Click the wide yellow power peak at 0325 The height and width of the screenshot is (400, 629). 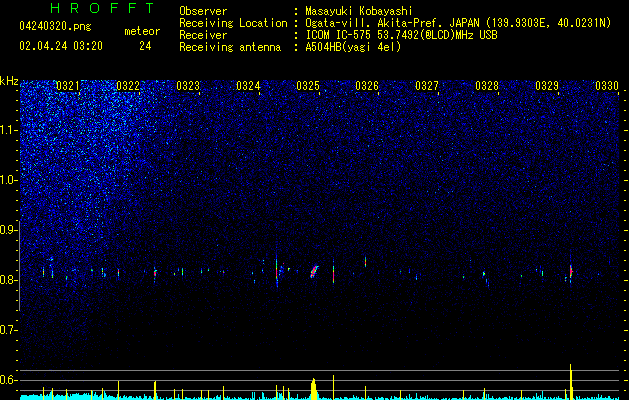tap(314, 389)
